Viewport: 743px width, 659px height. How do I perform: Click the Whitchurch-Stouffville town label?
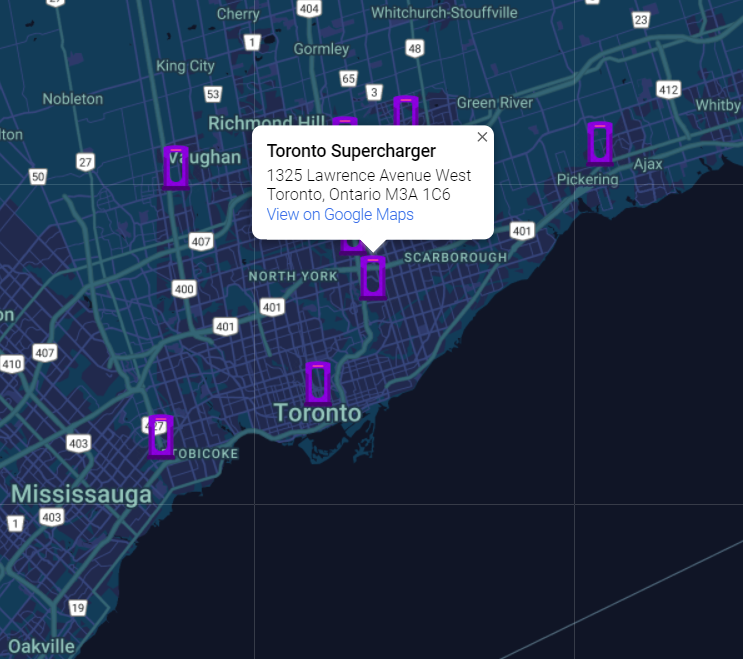coord(444,13)
